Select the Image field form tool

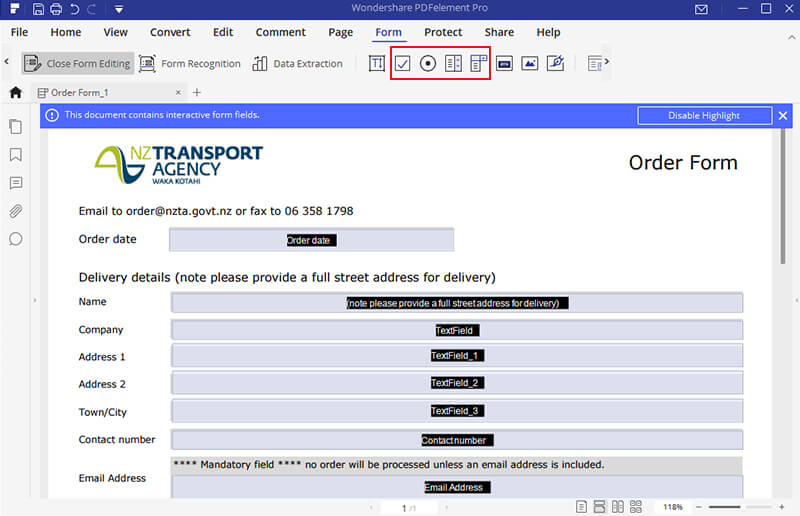tap(530, 63)
